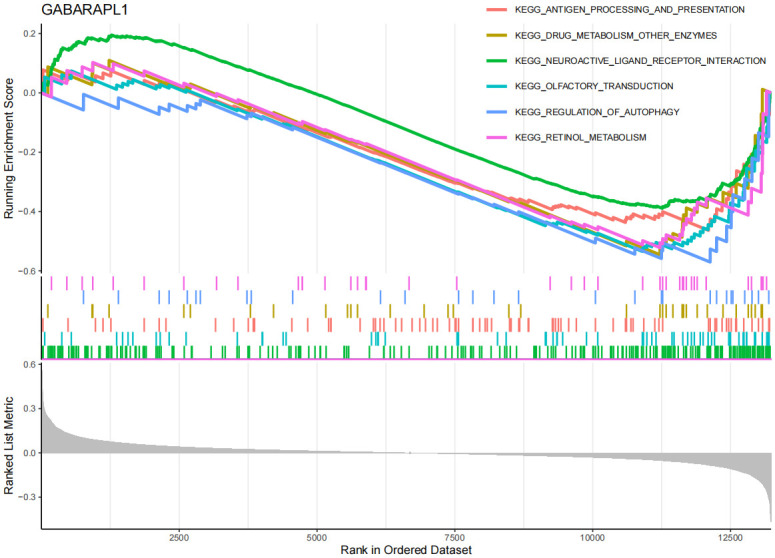Click the −0.6 enrichment score tick label
Screen dimensions: 775x558
coord(26,271)
